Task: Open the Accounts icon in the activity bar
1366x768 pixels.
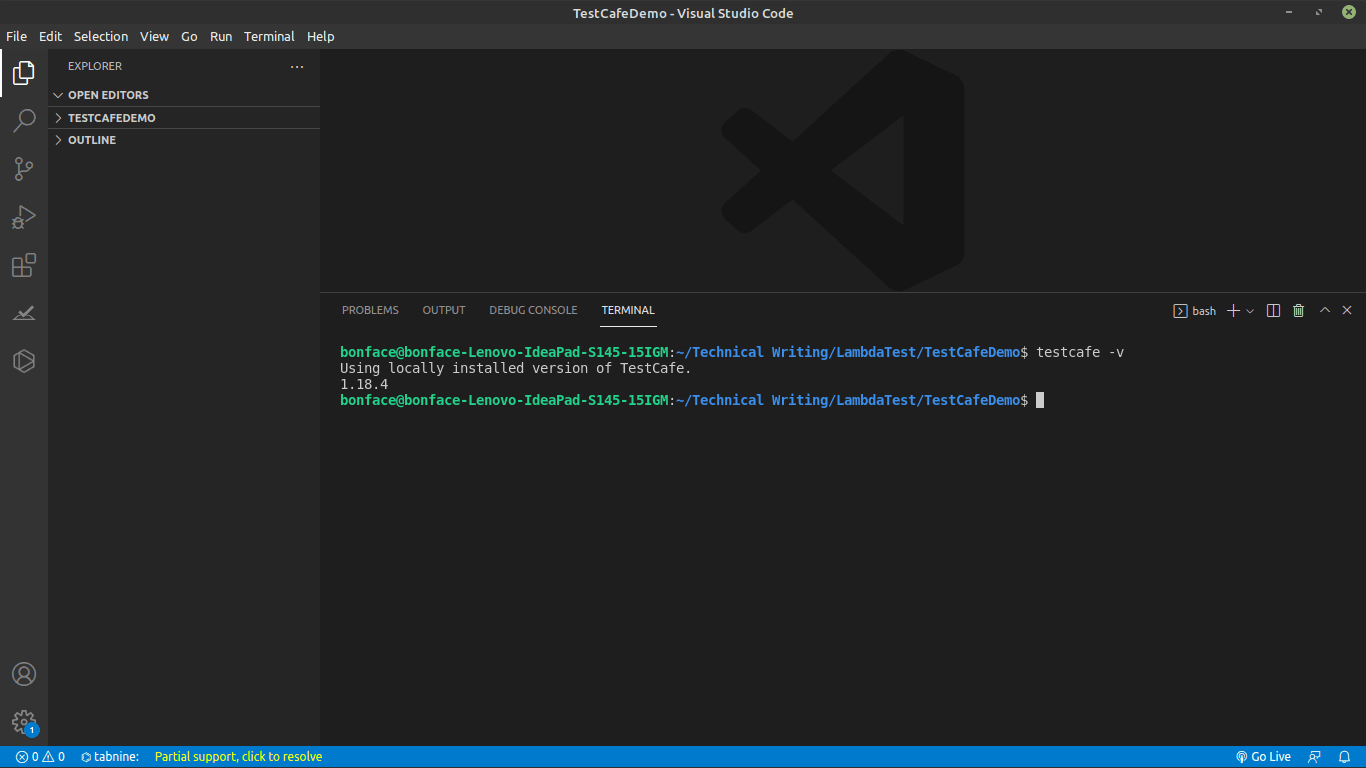Action: [23, 674]
